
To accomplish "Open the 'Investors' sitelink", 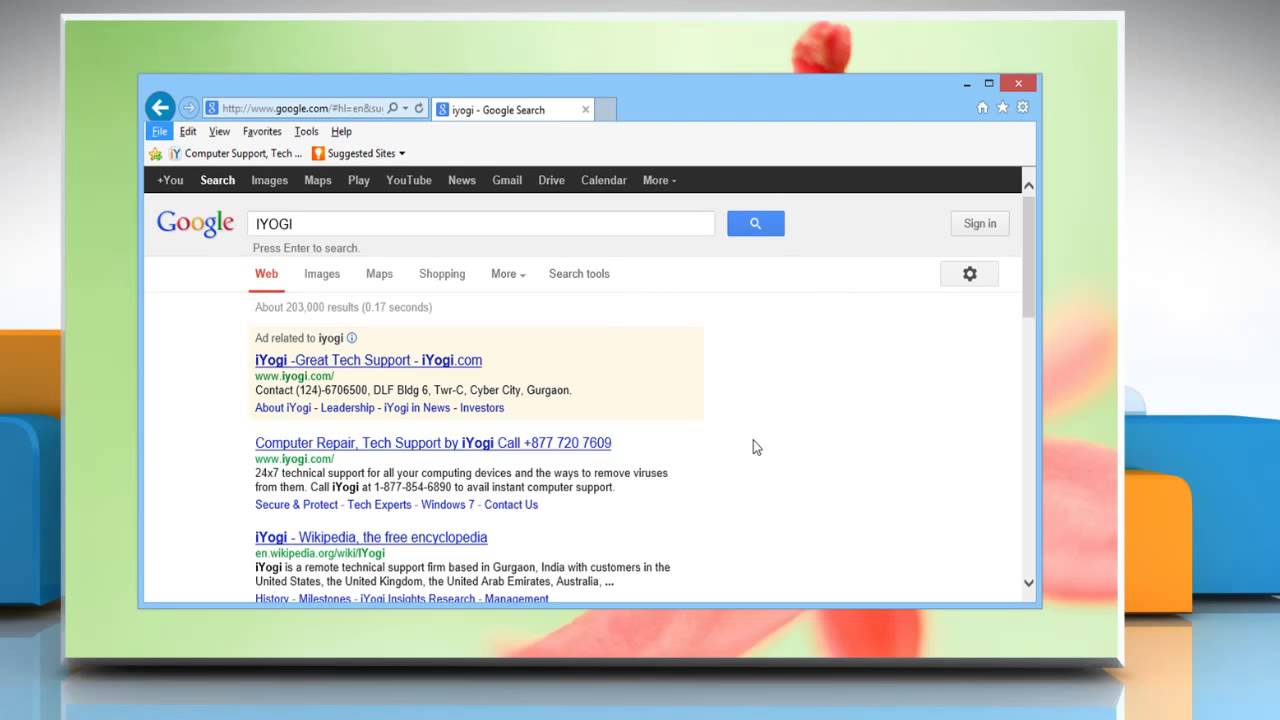I will click(482, 408).
